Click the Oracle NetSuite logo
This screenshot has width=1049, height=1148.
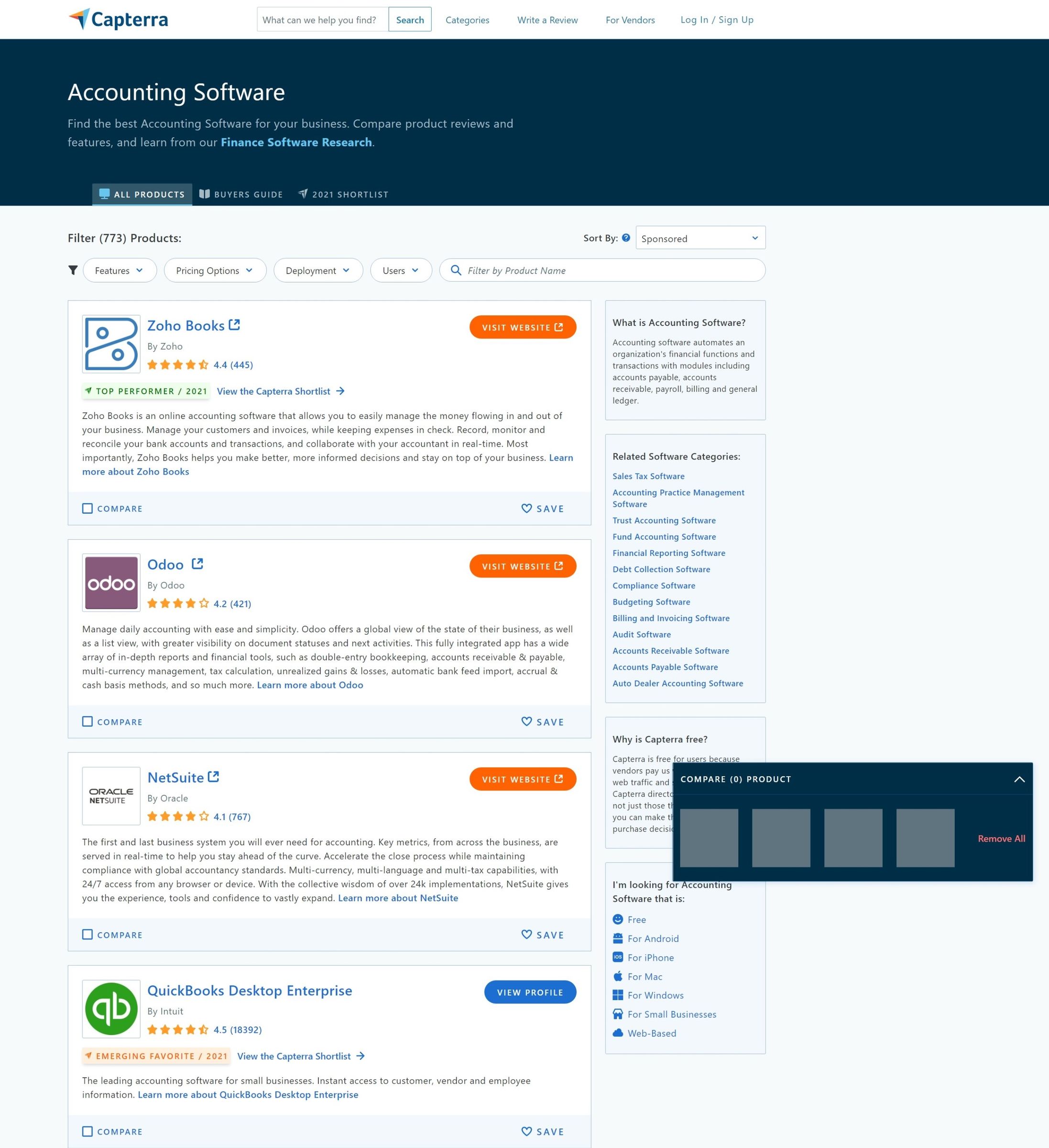tap(110, 795)
